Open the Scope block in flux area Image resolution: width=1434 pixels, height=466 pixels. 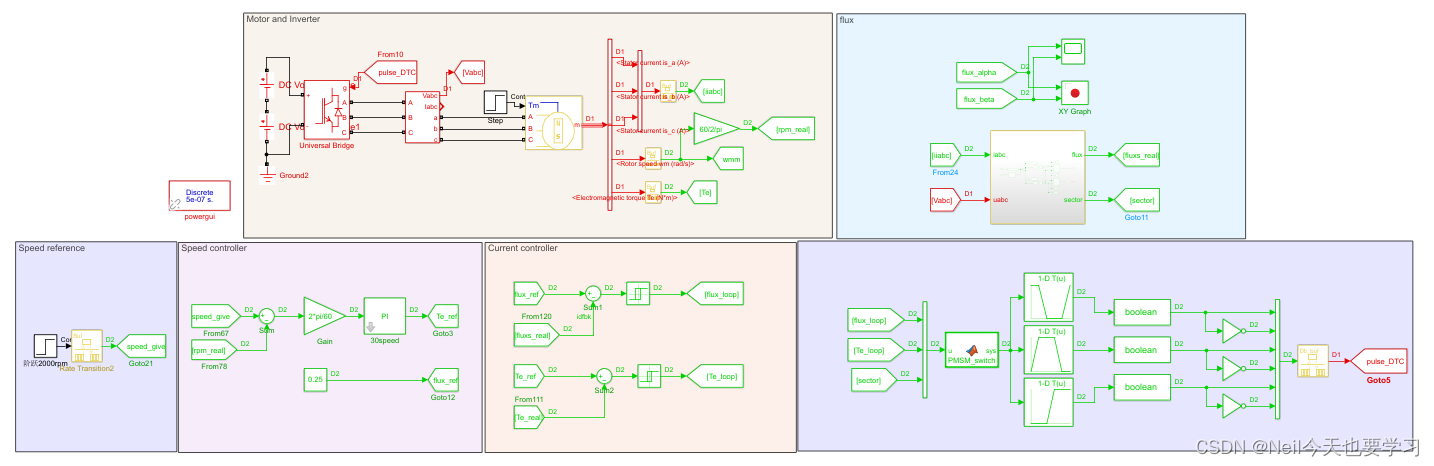1074,49
